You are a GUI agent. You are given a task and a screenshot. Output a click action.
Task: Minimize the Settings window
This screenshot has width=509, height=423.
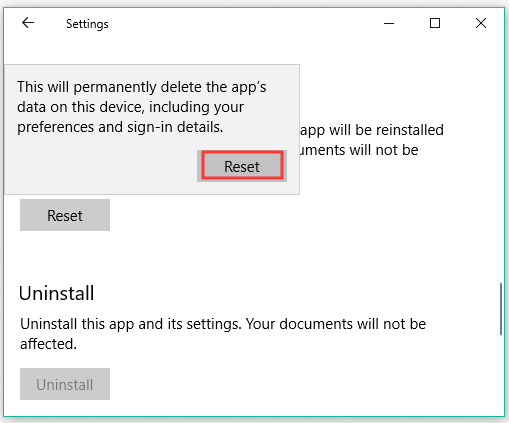click(389, 23)
